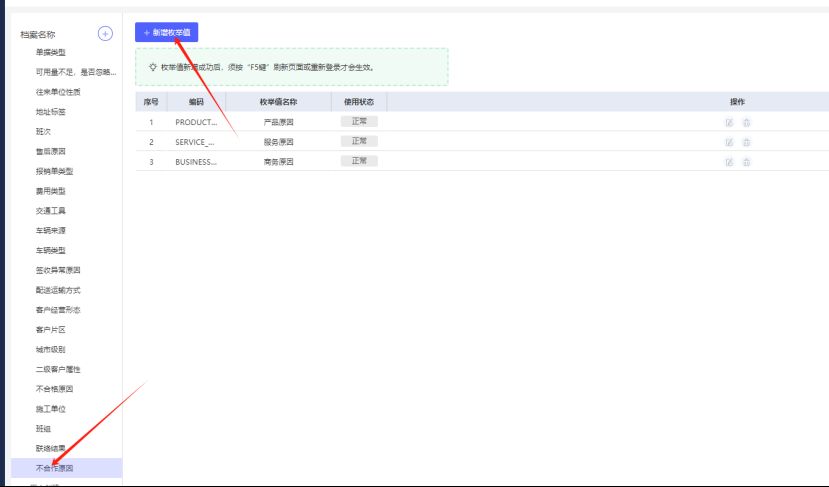Image resolution: width=829 pixels, height=487 pixels.
Task: Delete the 服务原因 row
Action: pos(746,142)
